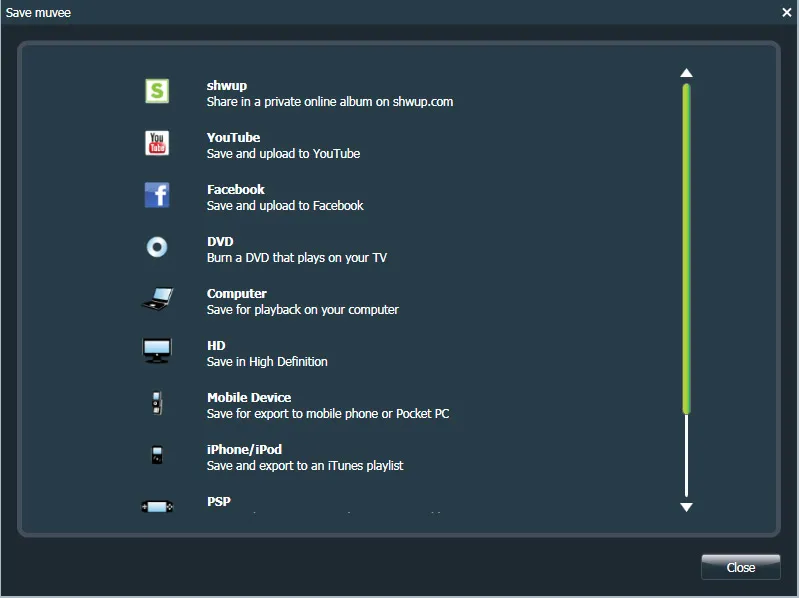Viewport: 799px width, 598px height.
Task: Click the green scrollbar thumb
Action: [x=686, y=249]
